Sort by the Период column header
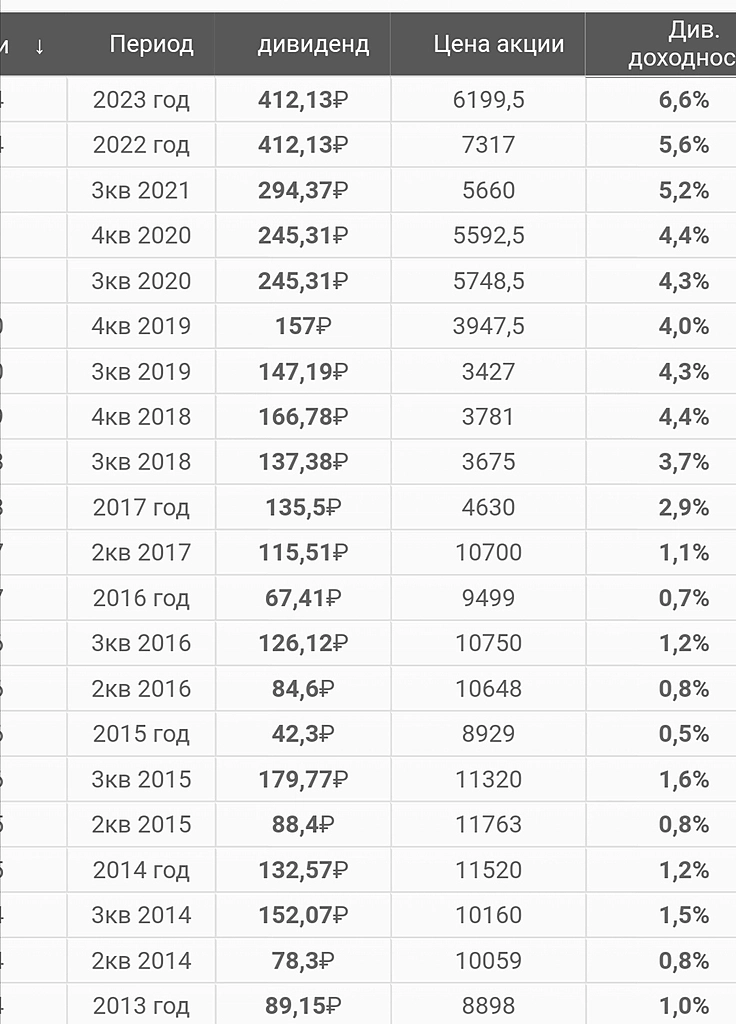The image size is (736, 1024). pyautogui.click(x=151, y=44)
